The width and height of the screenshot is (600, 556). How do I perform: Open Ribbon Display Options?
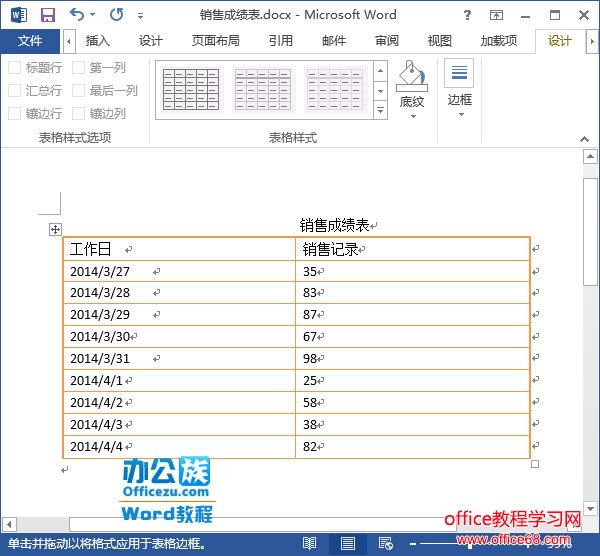(x=496, y=15)
